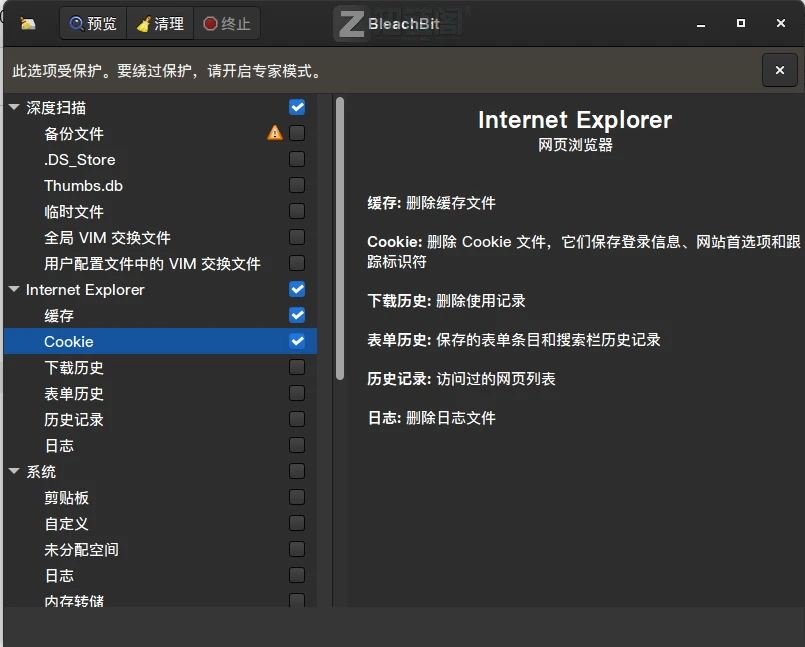The height and width of the screenshot is (647, 805).
Task: Select the 自定义 row
Action: [x=160, y=523]
